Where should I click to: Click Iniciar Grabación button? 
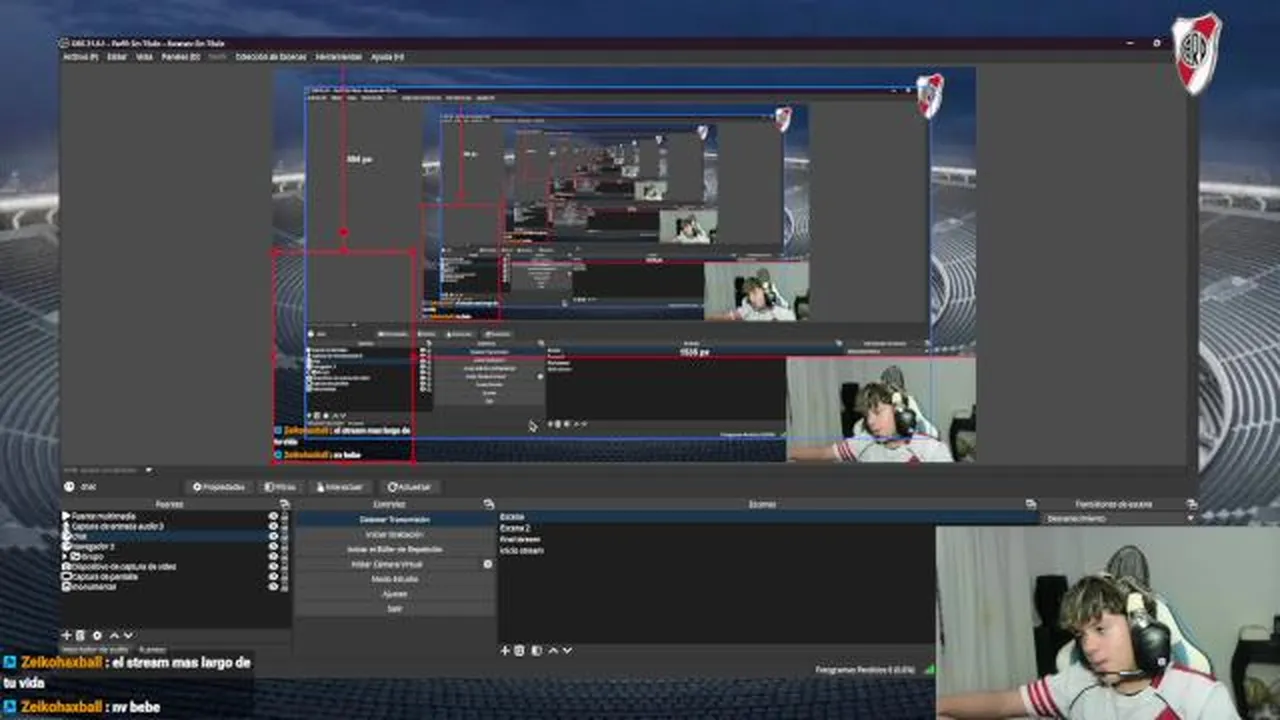tap(395, 535)
